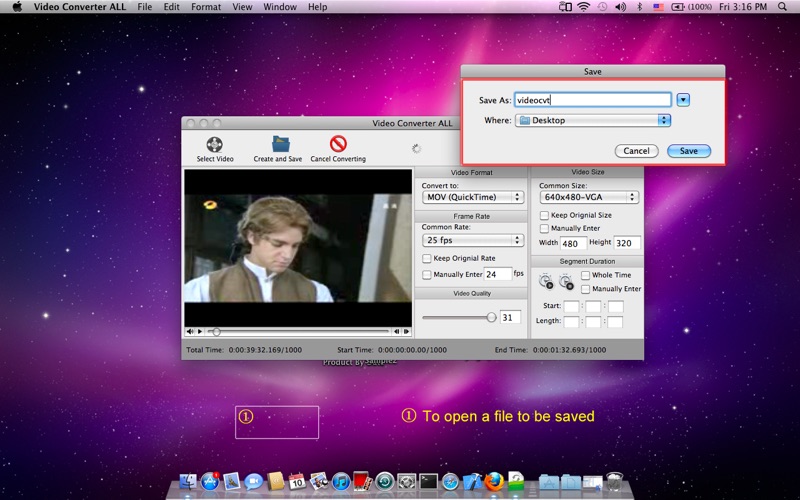Viewport: 800px width, 500px height.
Task: Click the first Start time box
Action: pos(571,306)
